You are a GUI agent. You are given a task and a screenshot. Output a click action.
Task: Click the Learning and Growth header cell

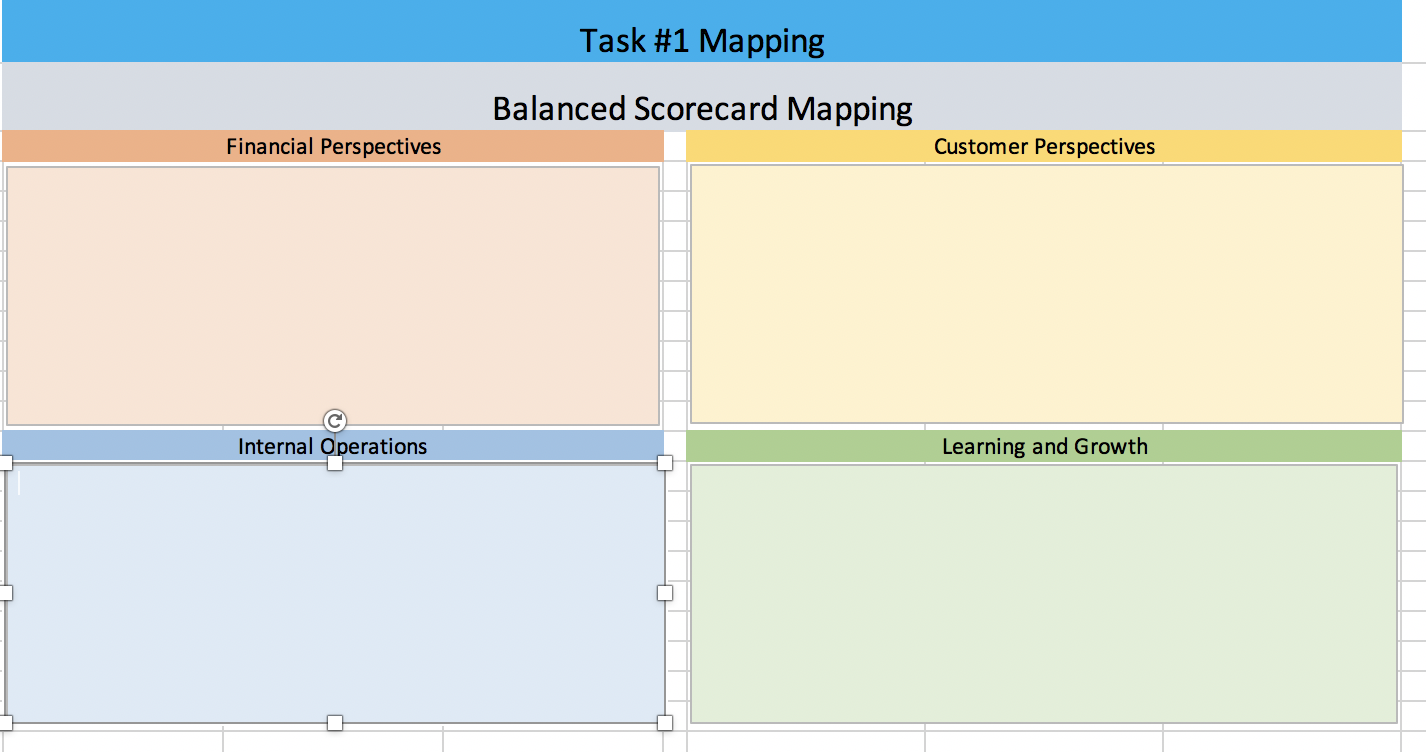click(x=1044, y=446)
